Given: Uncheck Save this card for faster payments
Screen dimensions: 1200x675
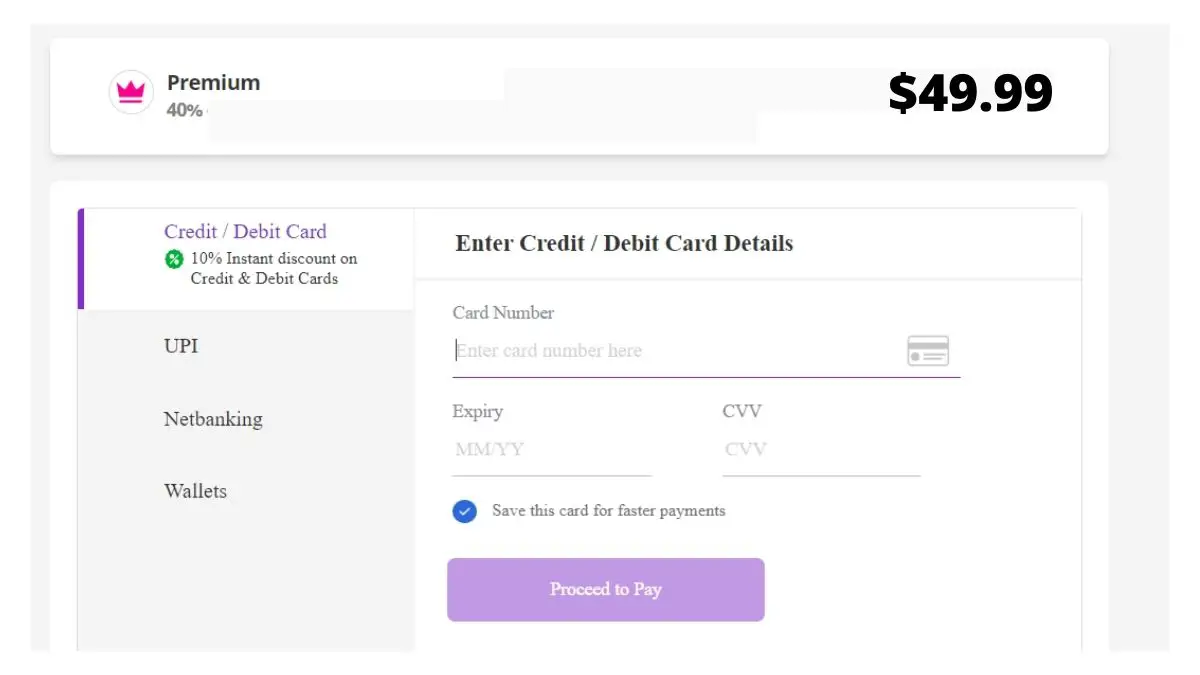Looking at the screenshot, I should tap(464, 511).
